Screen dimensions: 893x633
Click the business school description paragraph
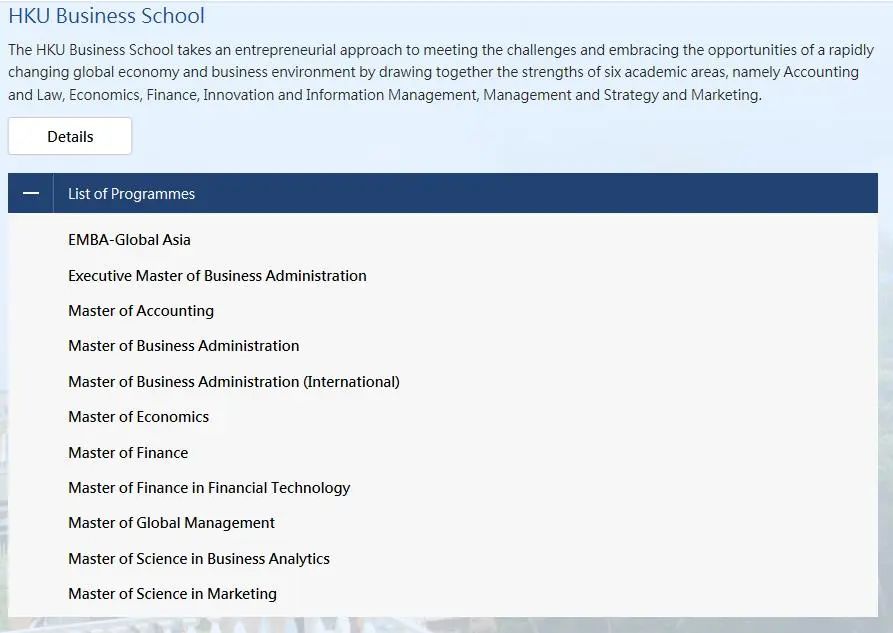441,72
